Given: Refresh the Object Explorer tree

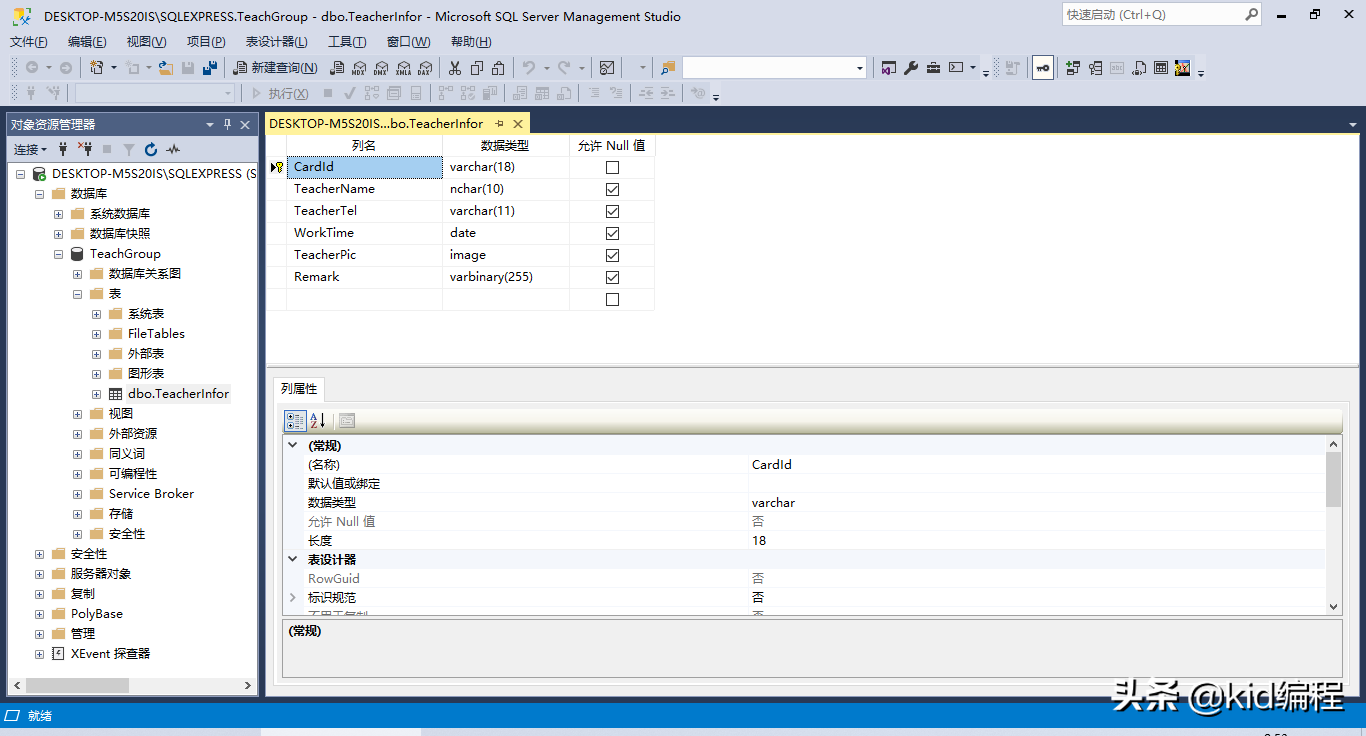Looking at the screenshot, I should 151,150.
